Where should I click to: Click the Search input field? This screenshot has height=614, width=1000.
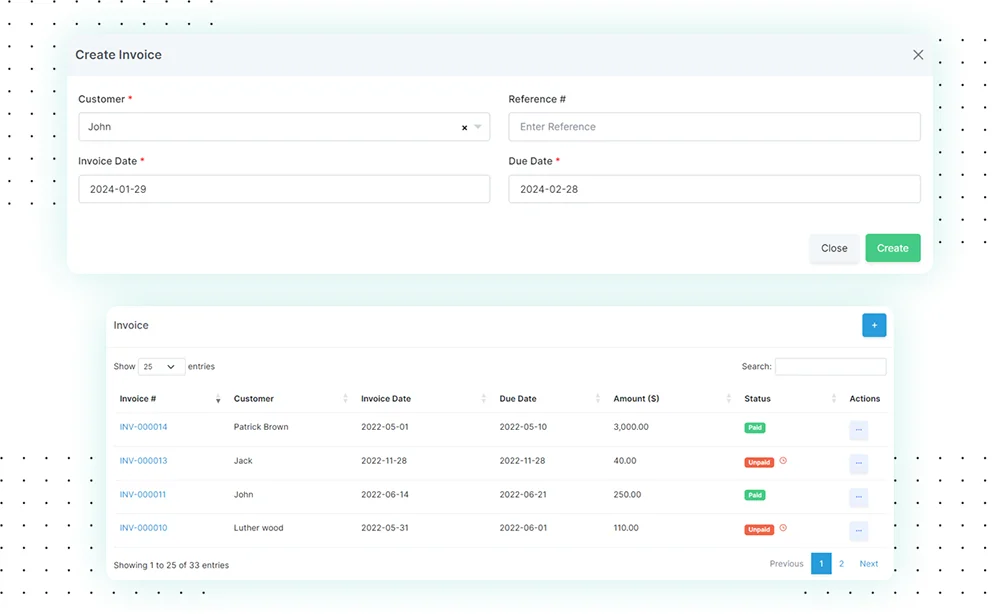click(x=830, y=366)
